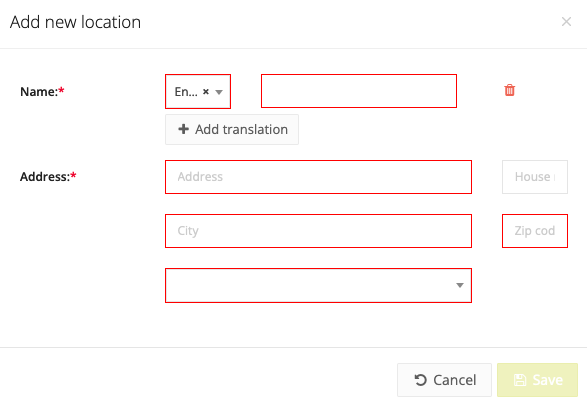The width and height of the screenshot is (587, 408).
Task: Click into the Address field
Action: point(318,177)
